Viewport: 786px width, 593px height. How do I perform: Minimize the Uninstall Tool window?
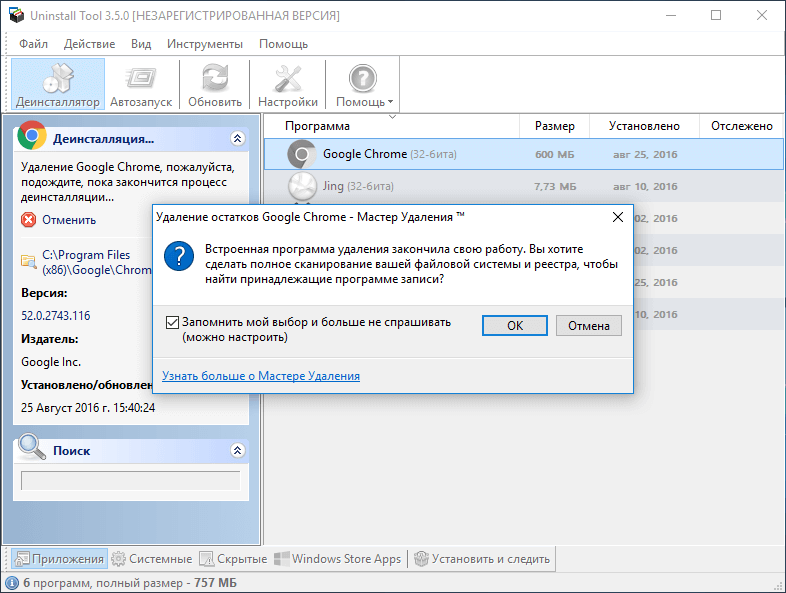pyautogui.click(x=671, y=15)
